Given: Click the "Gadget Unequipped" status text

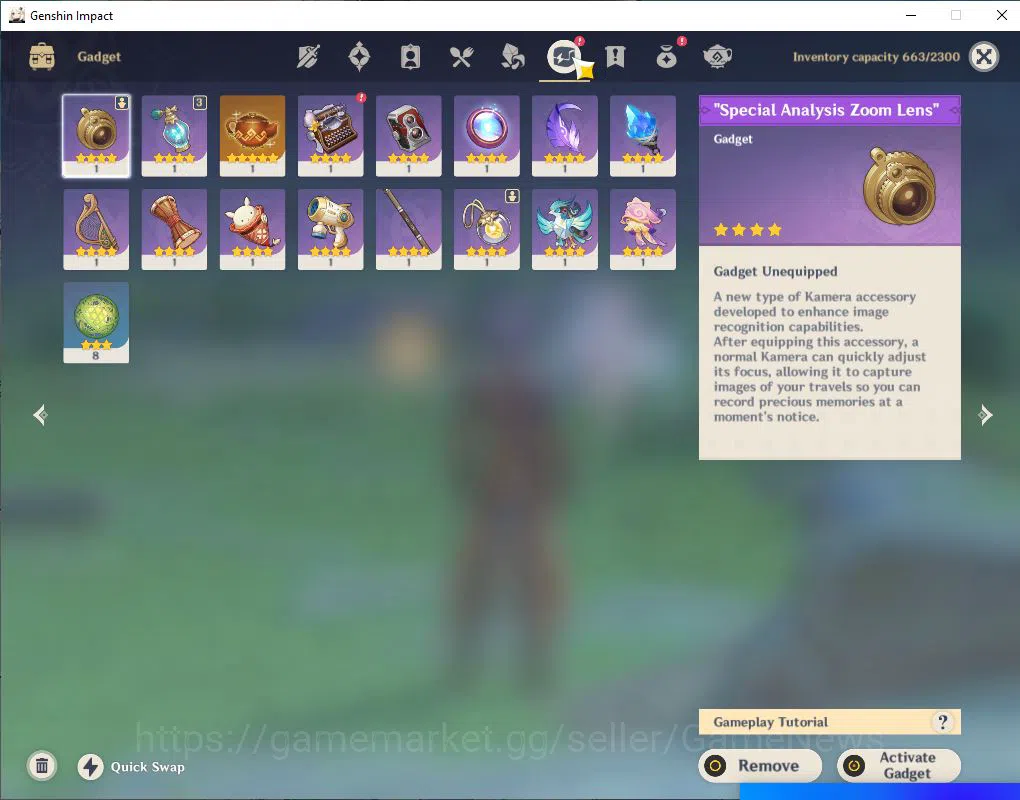Looking at the screenshot, I should click(775, 272).
